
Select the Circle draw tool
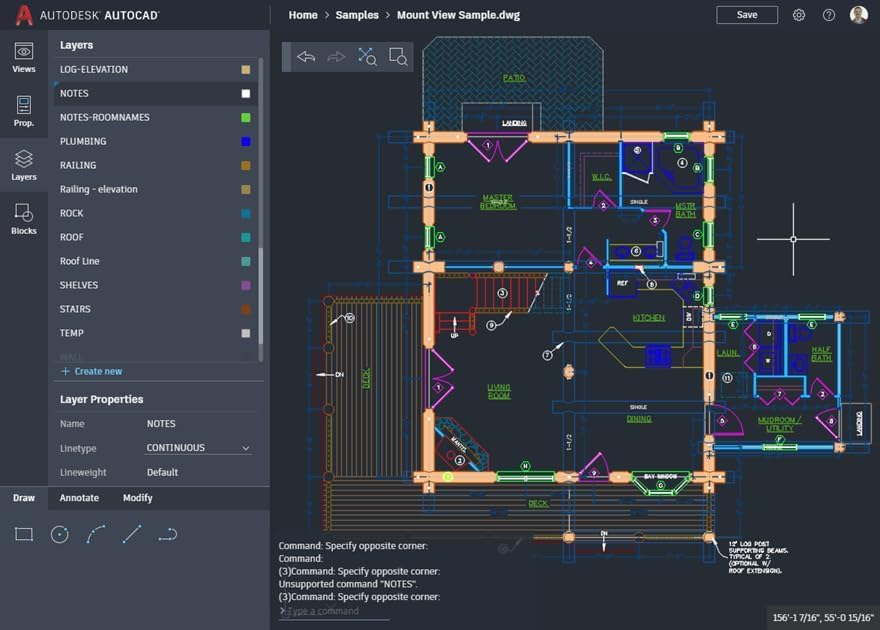tap(59, 534)
